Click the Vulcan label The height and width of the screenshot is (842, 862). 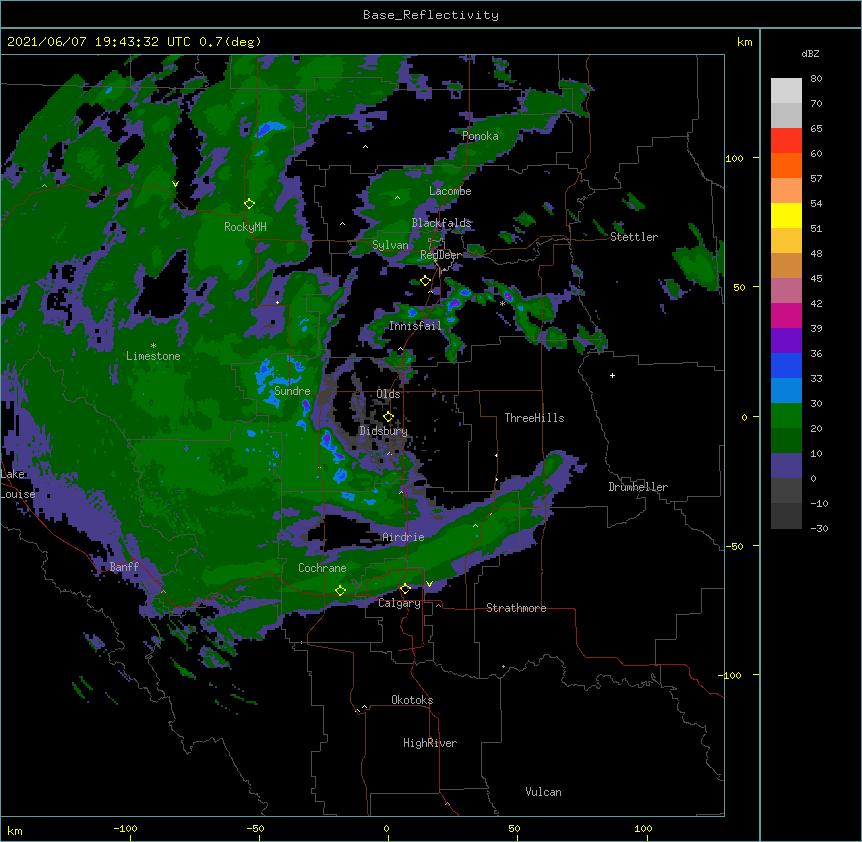pyautogui.click(x=543, y=792)
